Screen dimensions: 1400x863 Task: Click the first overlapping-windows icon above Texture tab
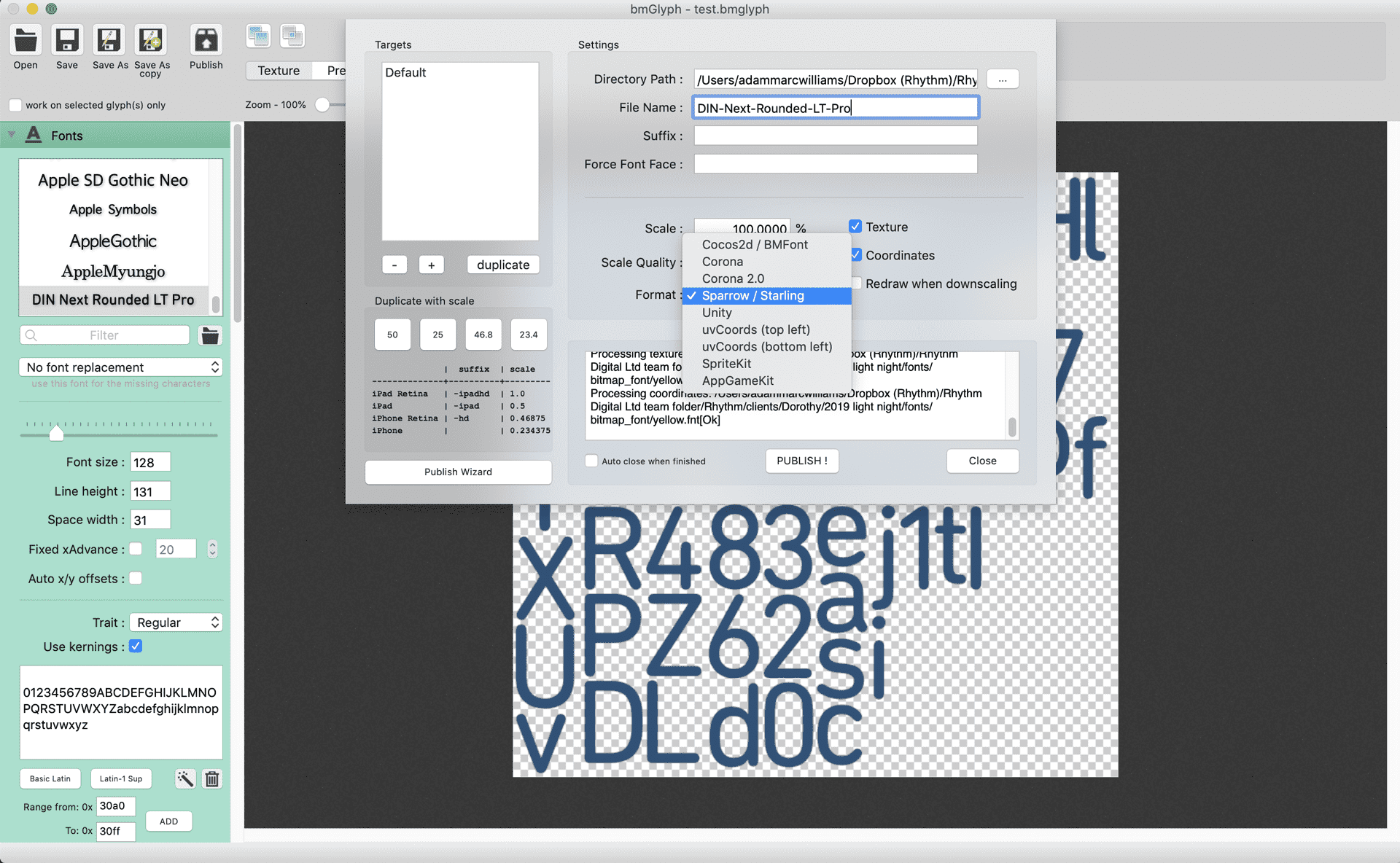[259, 36]
